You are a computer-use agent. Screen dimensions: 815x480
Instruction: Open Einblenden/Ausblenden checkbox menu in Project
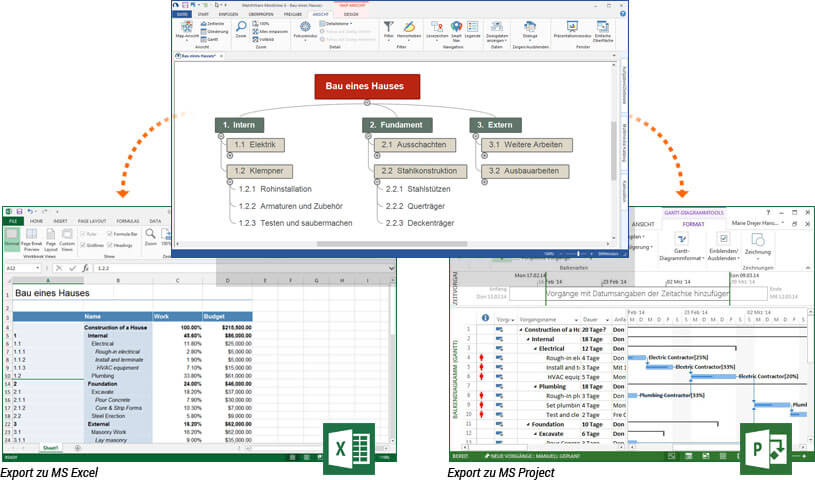pyautogui.click(x=723, y=247)
